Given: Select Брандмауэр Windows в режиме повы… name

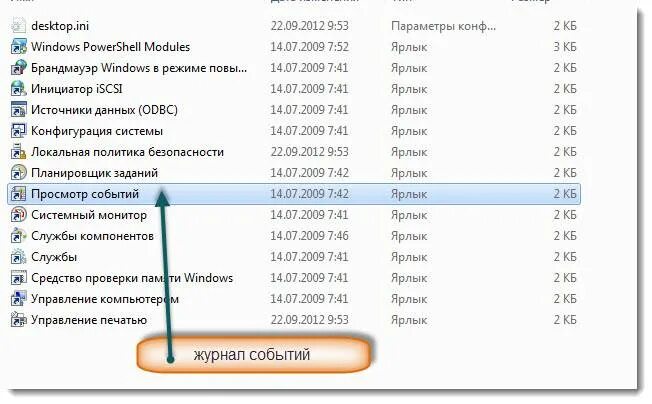Looking at the screenshot, I should point(139,68).
